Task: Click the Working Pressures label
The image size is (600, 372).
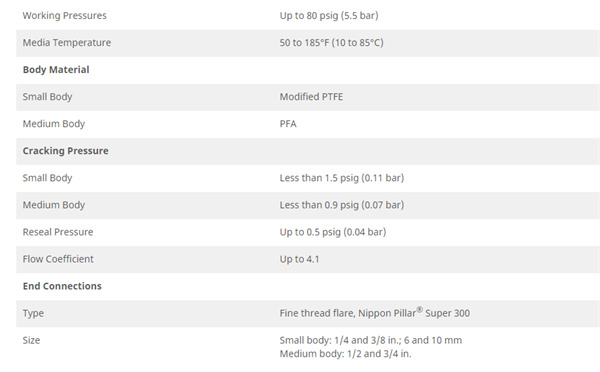Action: (64, 16)
